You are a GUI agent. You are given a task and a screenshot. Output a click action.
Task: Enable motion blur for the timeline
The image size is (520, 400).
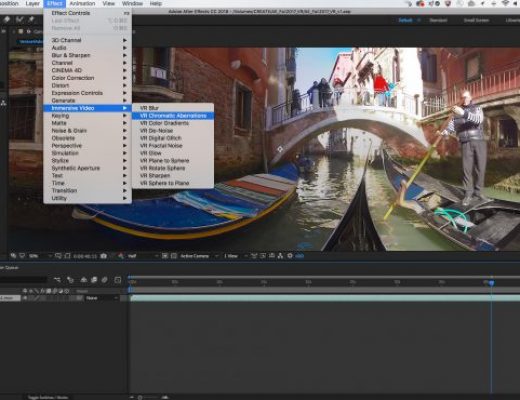(x=105, y=280)
